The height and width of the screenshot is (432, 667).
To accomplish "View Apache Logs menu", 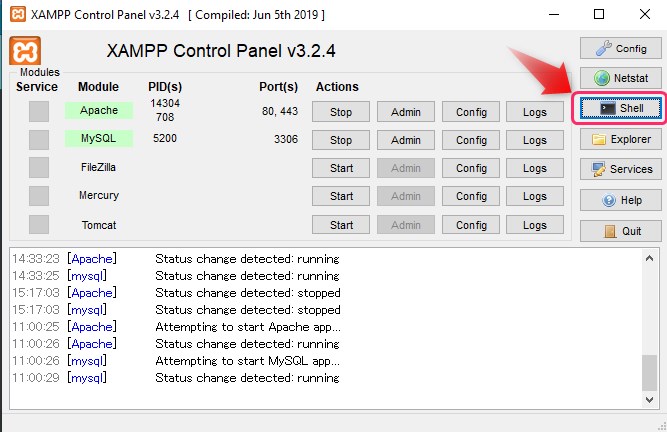I will pos(535,112).
